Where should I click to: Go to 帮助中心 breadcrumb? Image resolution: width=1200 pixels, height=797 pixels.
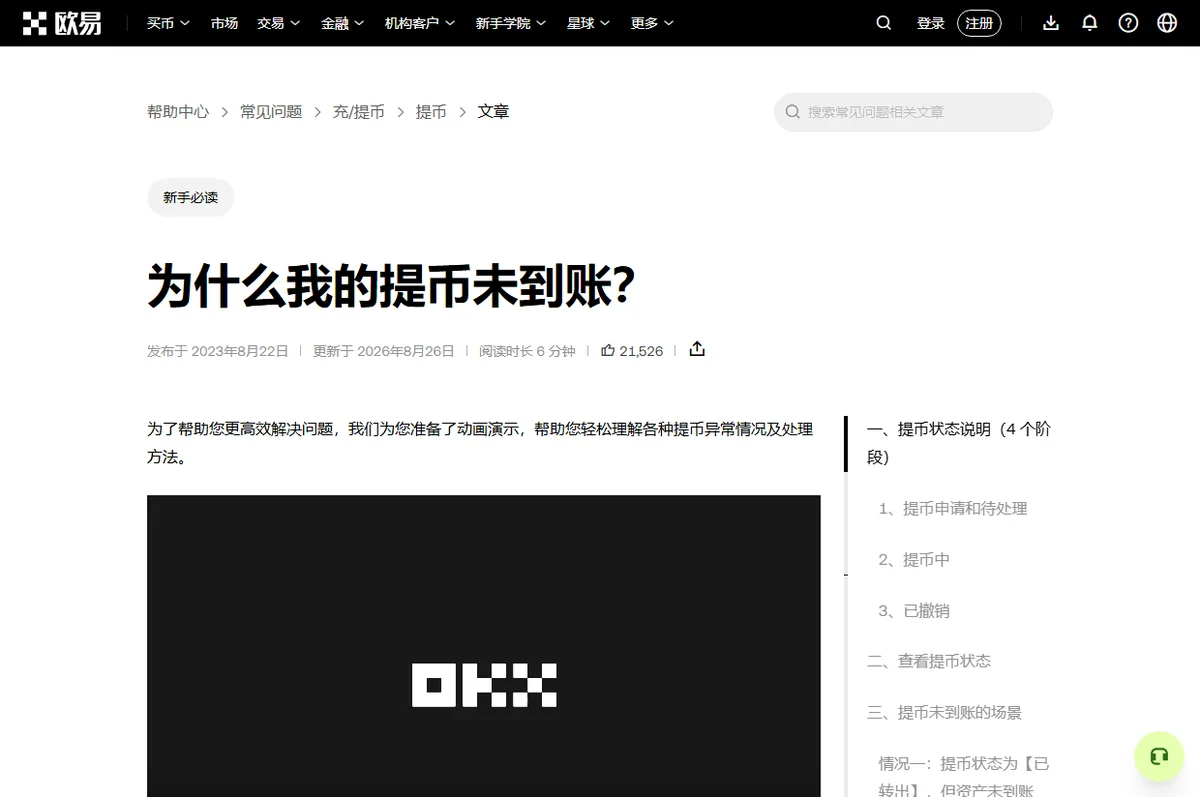coord(178,112)
